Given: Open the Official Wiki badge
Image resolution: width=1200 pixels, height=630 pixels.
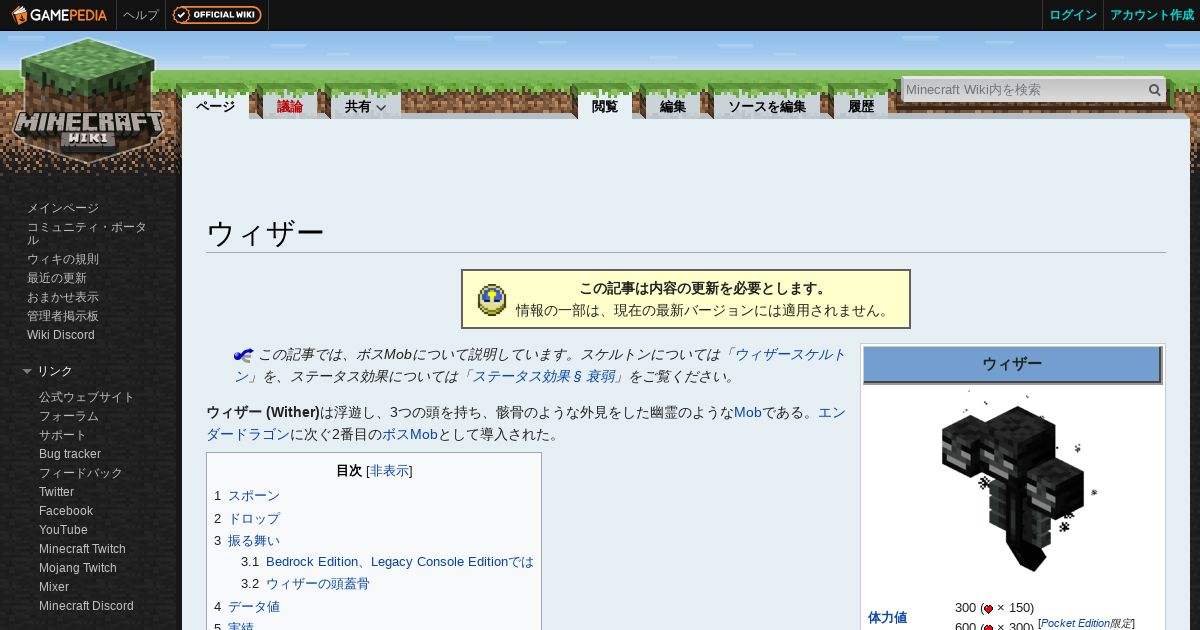Looking at the screenshot, I should (217, 15).
